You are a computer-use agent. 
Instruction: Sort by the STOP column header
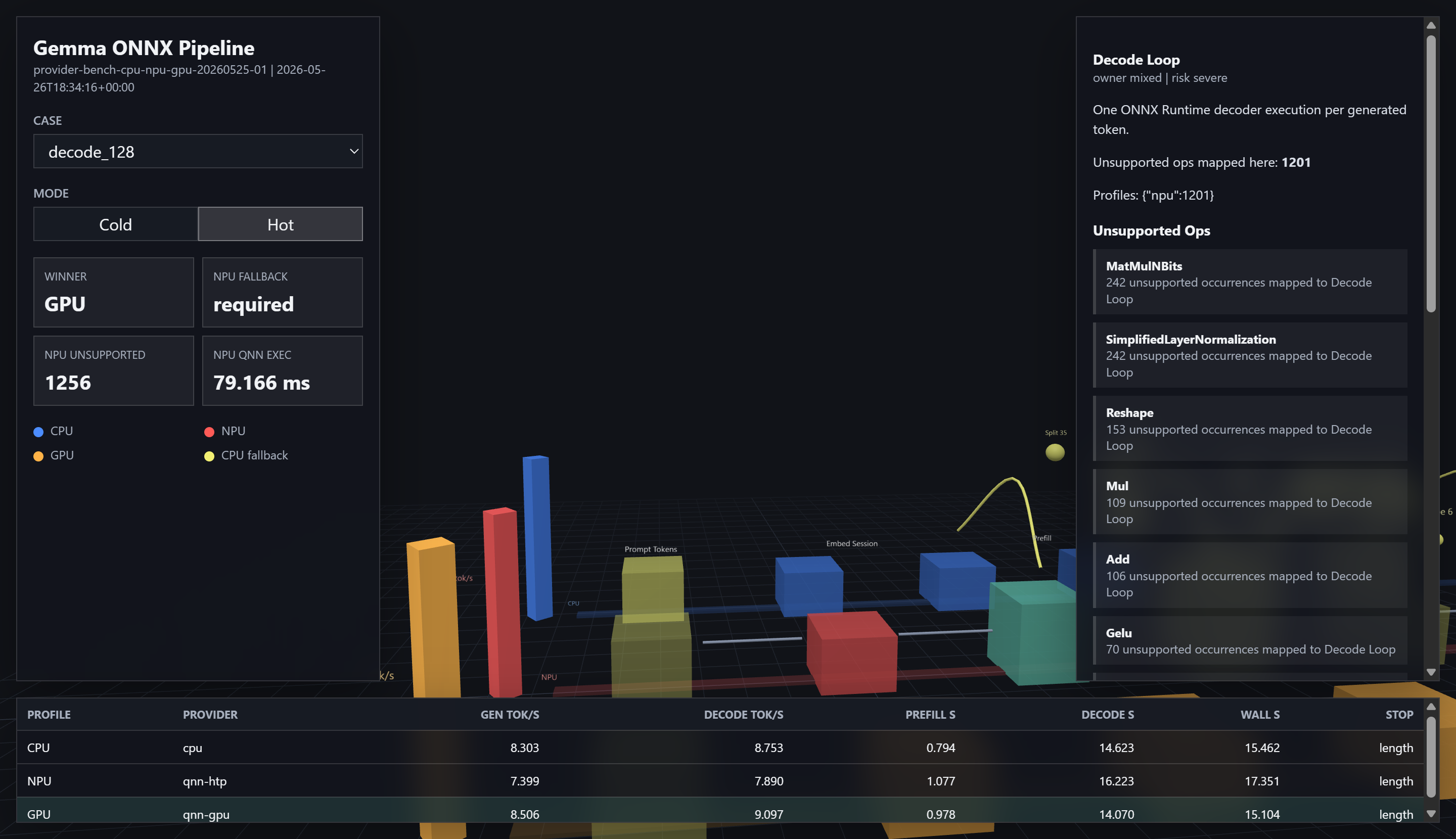(1399, 715)
